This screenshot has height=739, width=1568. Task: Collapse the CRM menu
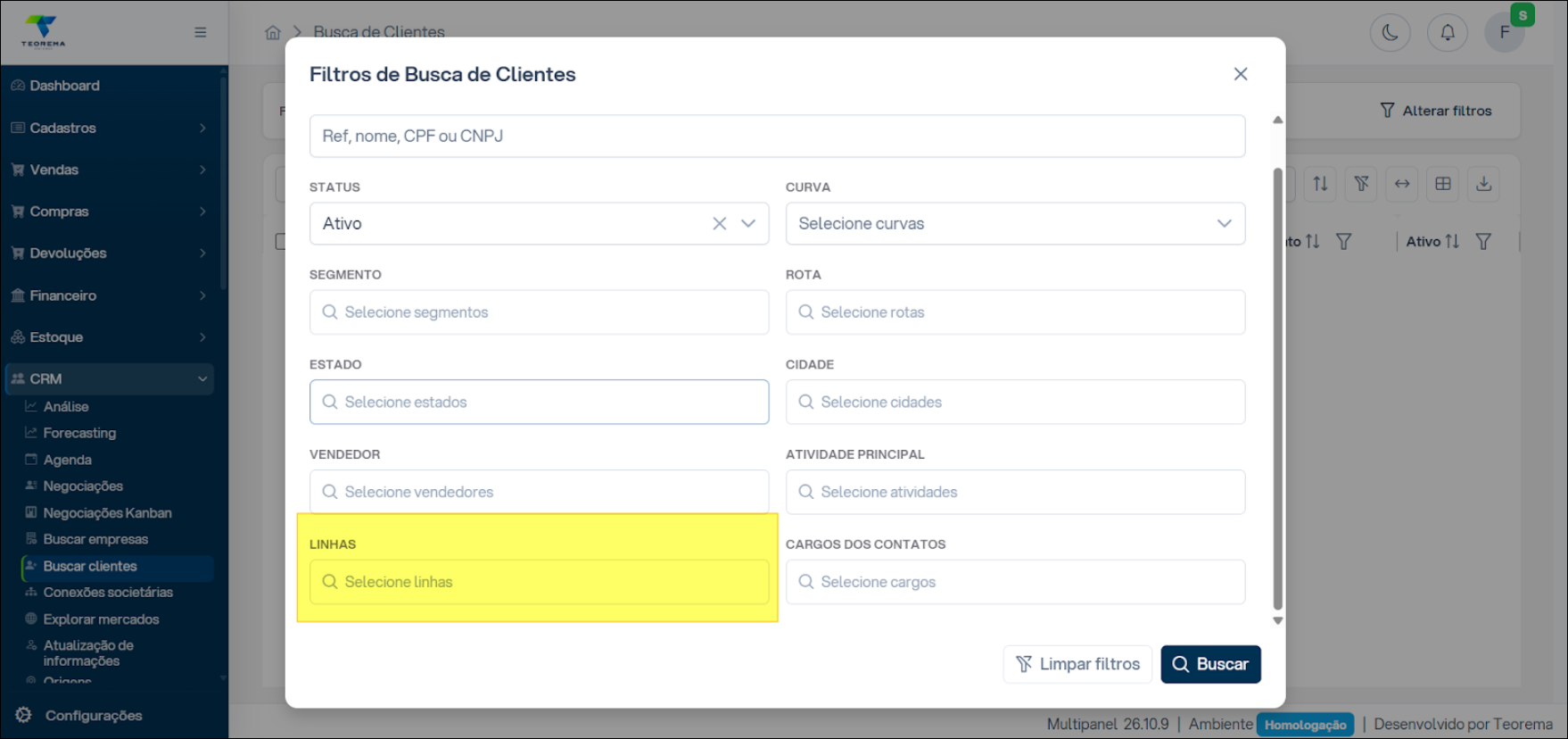[x=110, y=378]
